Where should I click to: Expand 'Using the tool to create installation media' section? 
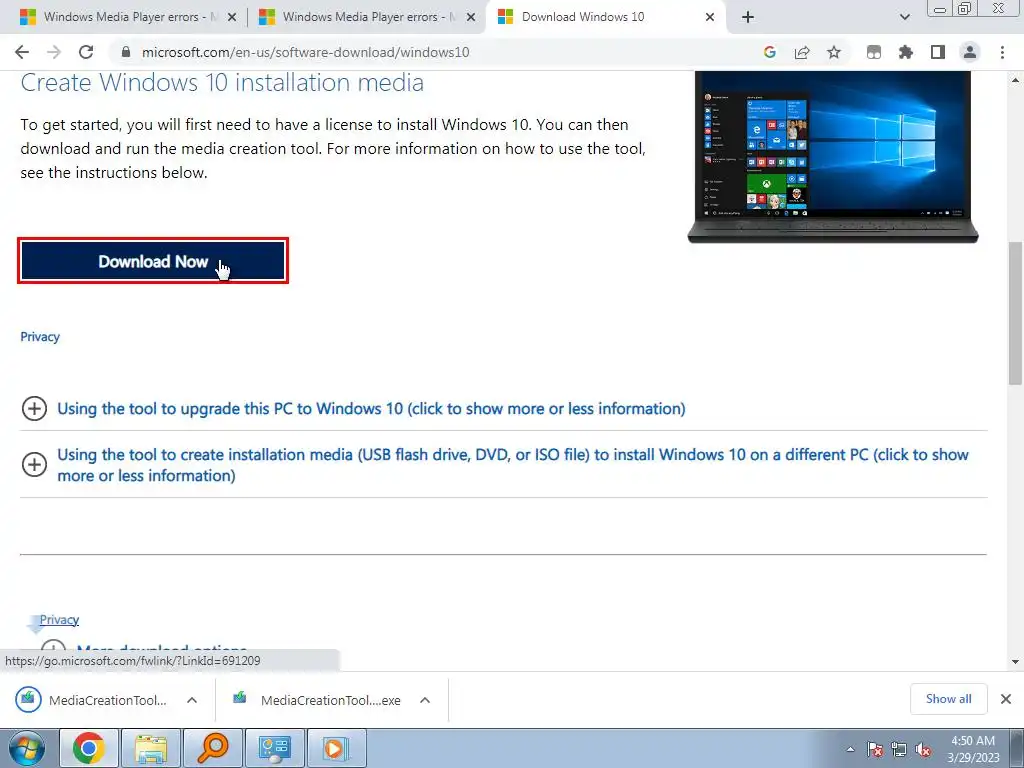pyautogui.click(x=513, y=465)
